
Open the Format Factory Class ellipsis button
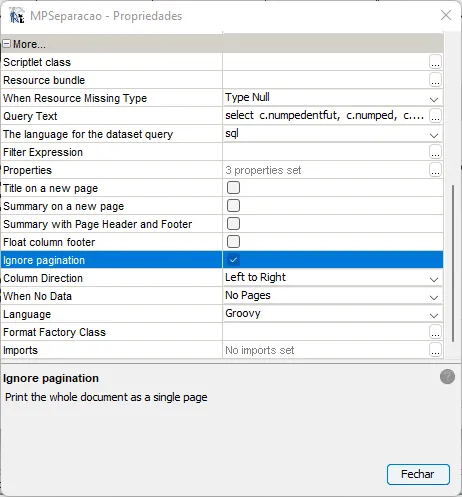(435, 332)
